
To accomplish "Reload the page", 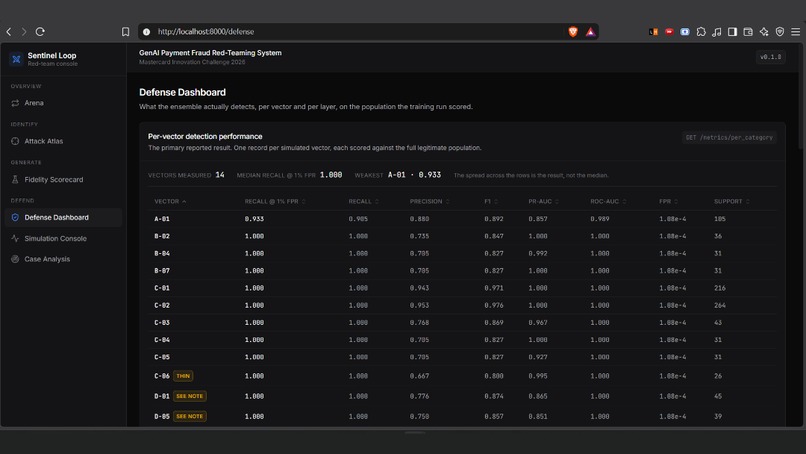I will tap(40, 32).
